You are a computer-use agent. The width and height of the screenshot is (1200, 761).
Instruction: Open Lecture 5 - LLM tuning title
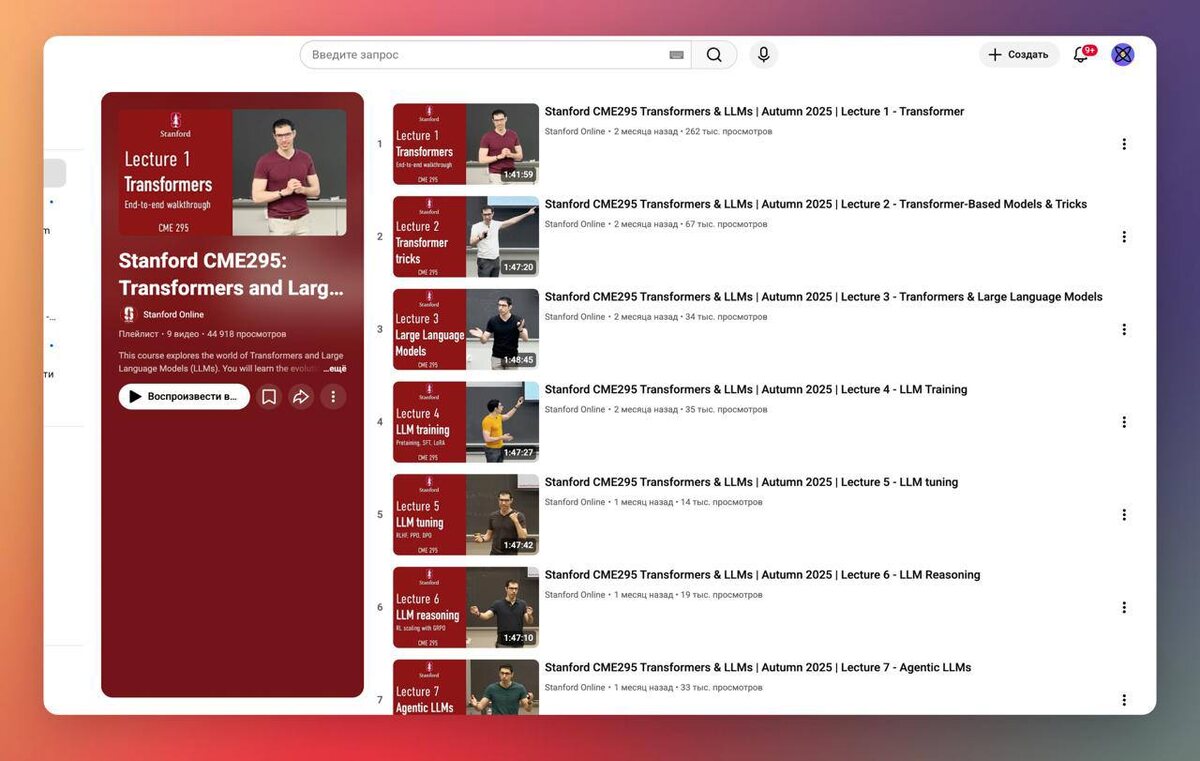point(751,482)
